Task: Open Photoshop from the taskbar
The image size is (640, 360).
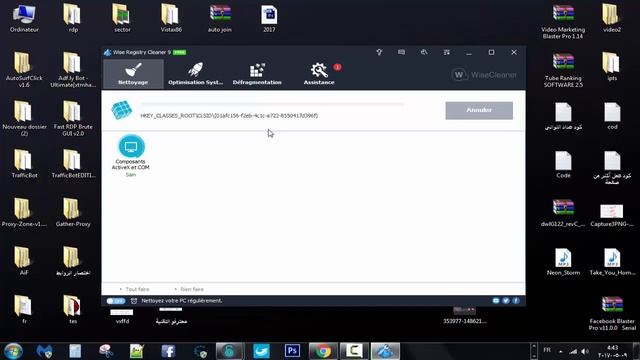Action: pyautogui.click(x=292, y=351)
